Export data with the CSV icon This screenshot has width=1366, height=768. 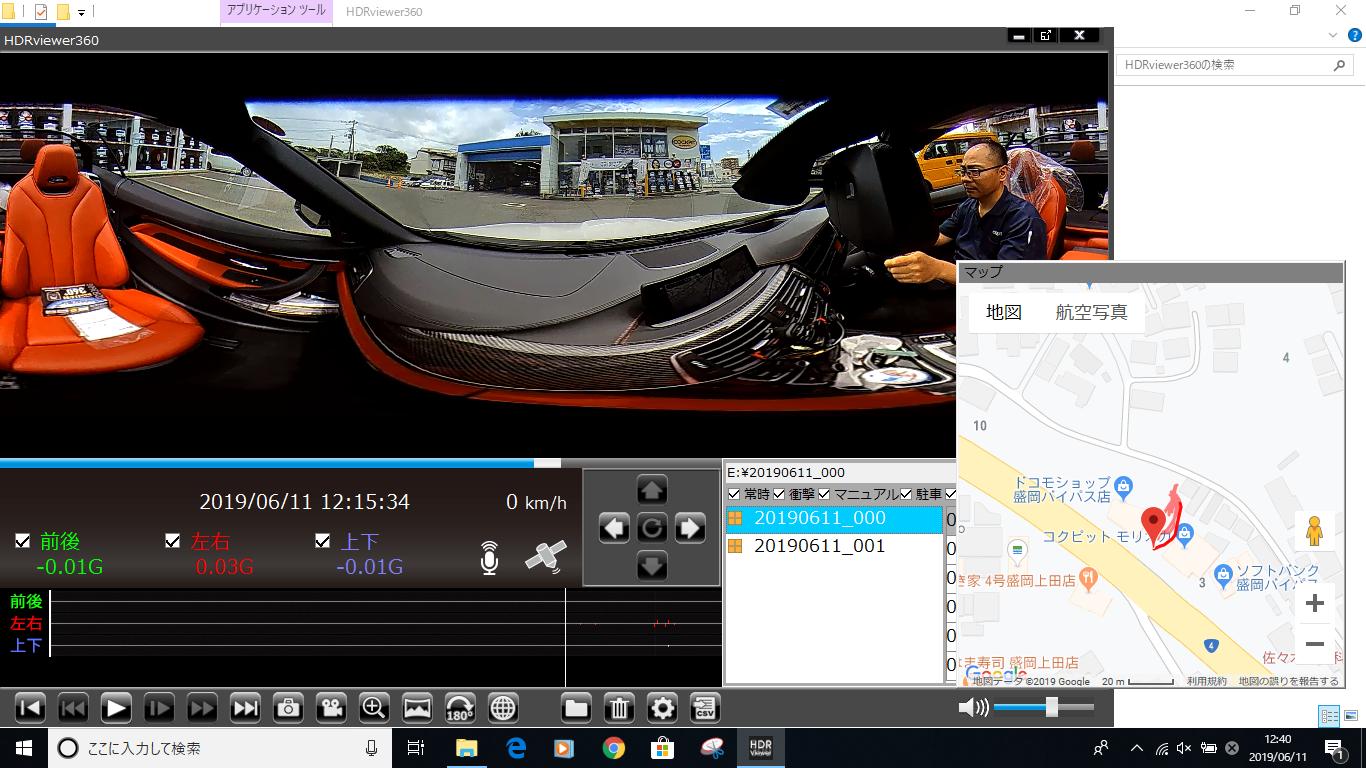point(705,708)
